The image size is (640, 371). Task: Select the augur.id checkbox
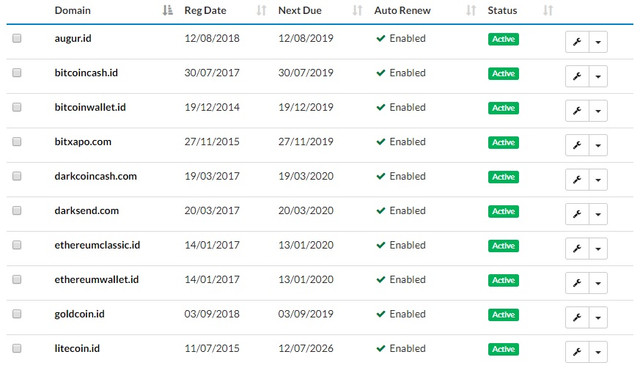point(17,38)
